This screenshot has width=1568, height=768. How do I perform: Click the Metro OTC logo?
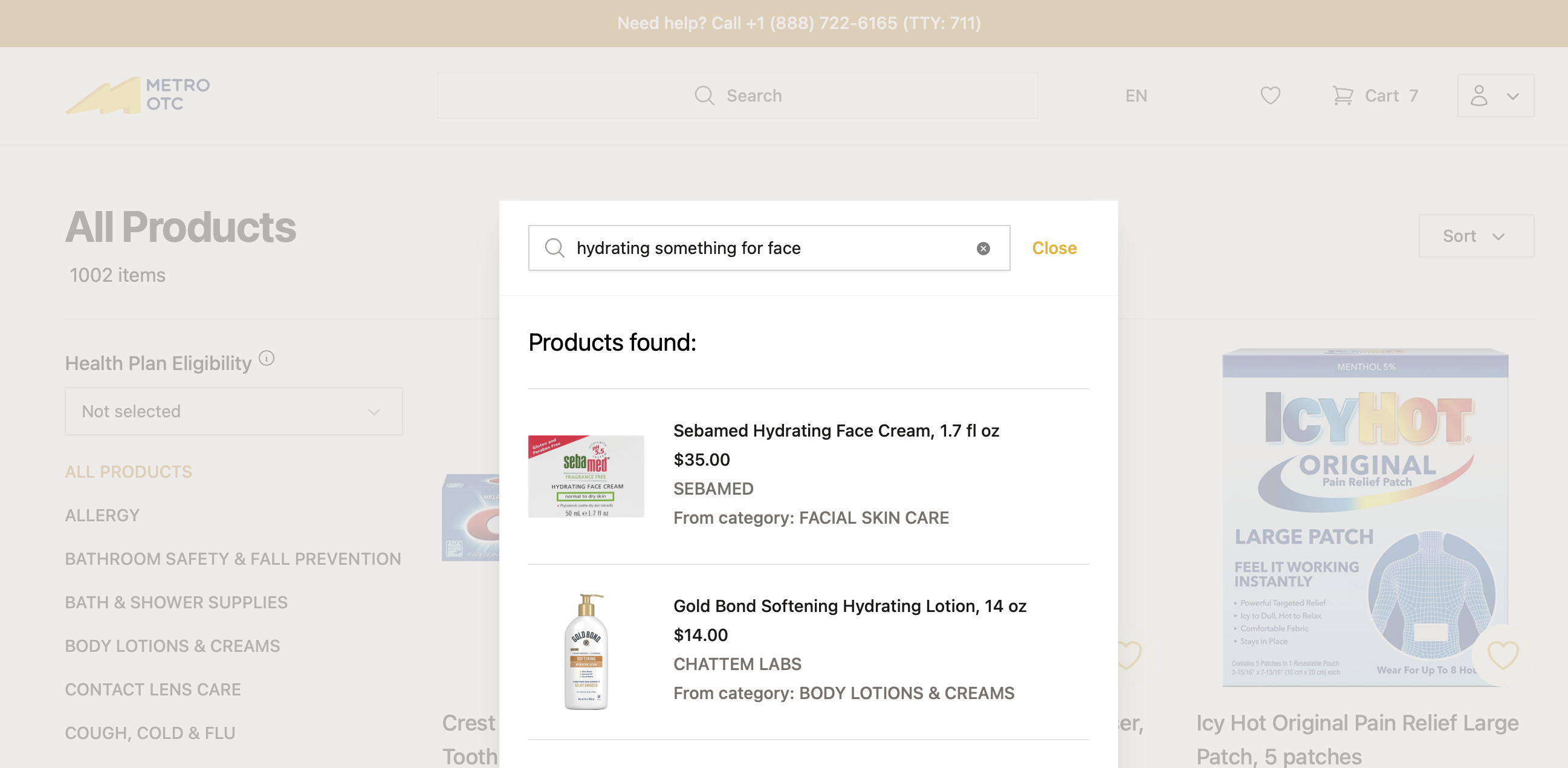click(137, 95)
